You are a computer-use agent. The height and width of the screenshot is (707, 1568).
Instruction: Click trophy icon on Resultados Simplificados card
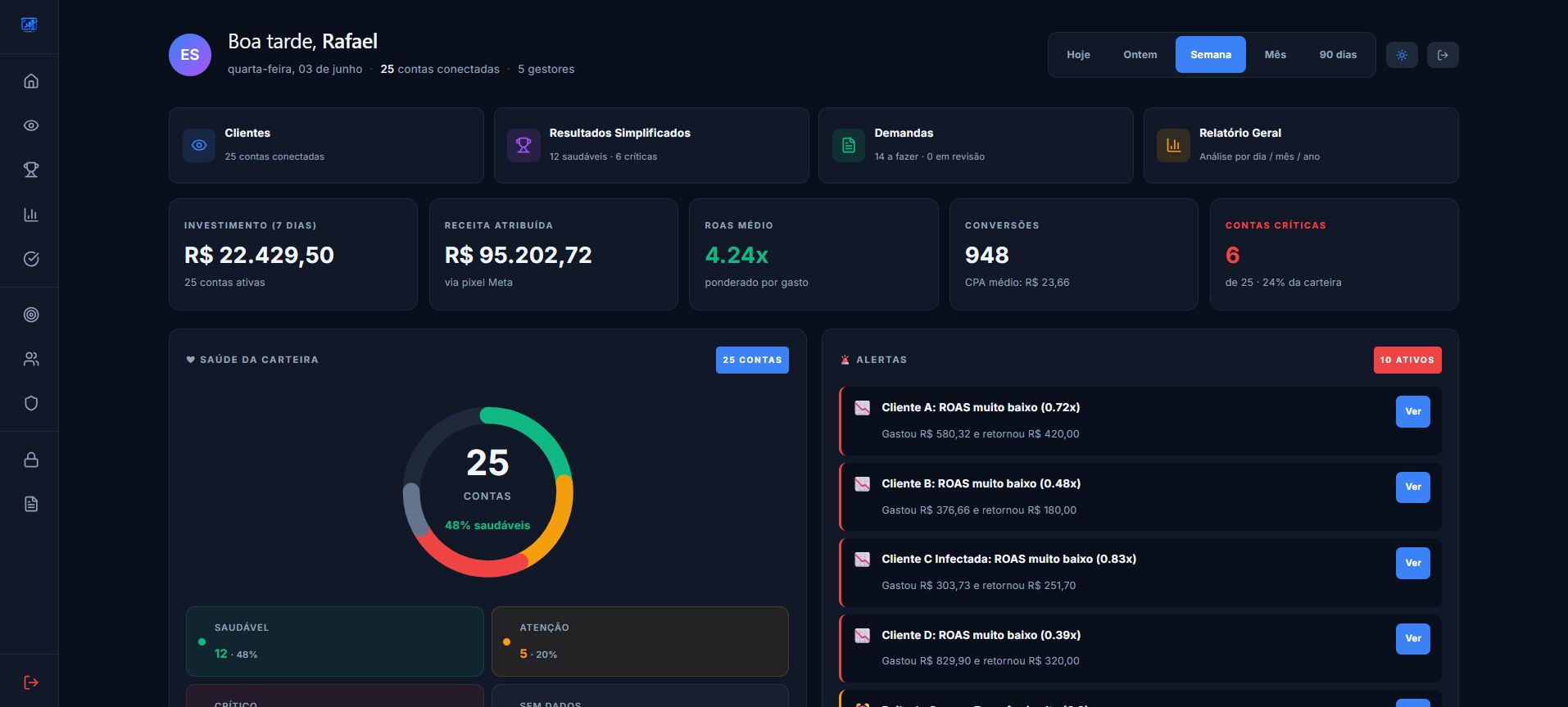tap(523, 145)
